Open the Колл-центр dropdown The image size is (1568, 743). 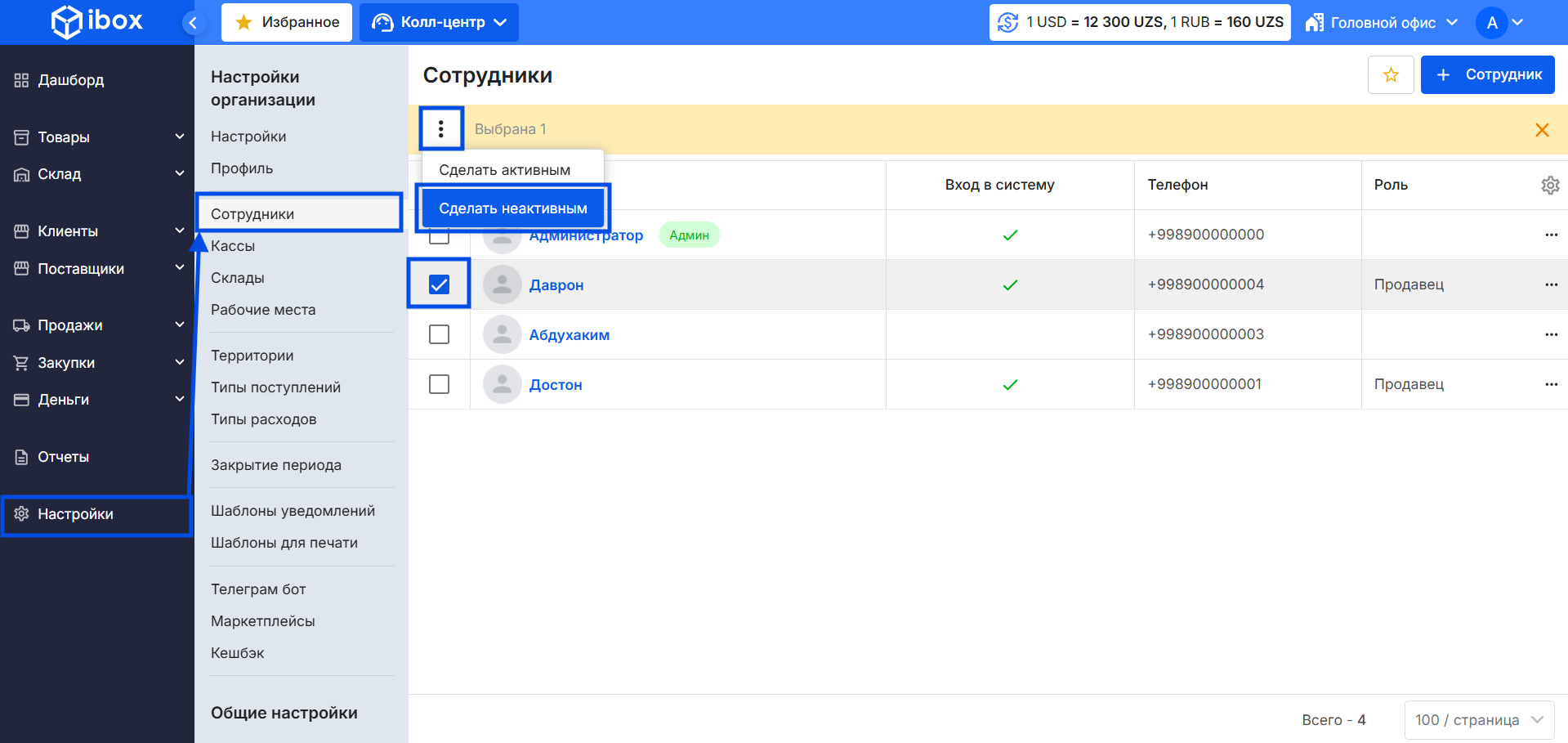coord(439,23)
